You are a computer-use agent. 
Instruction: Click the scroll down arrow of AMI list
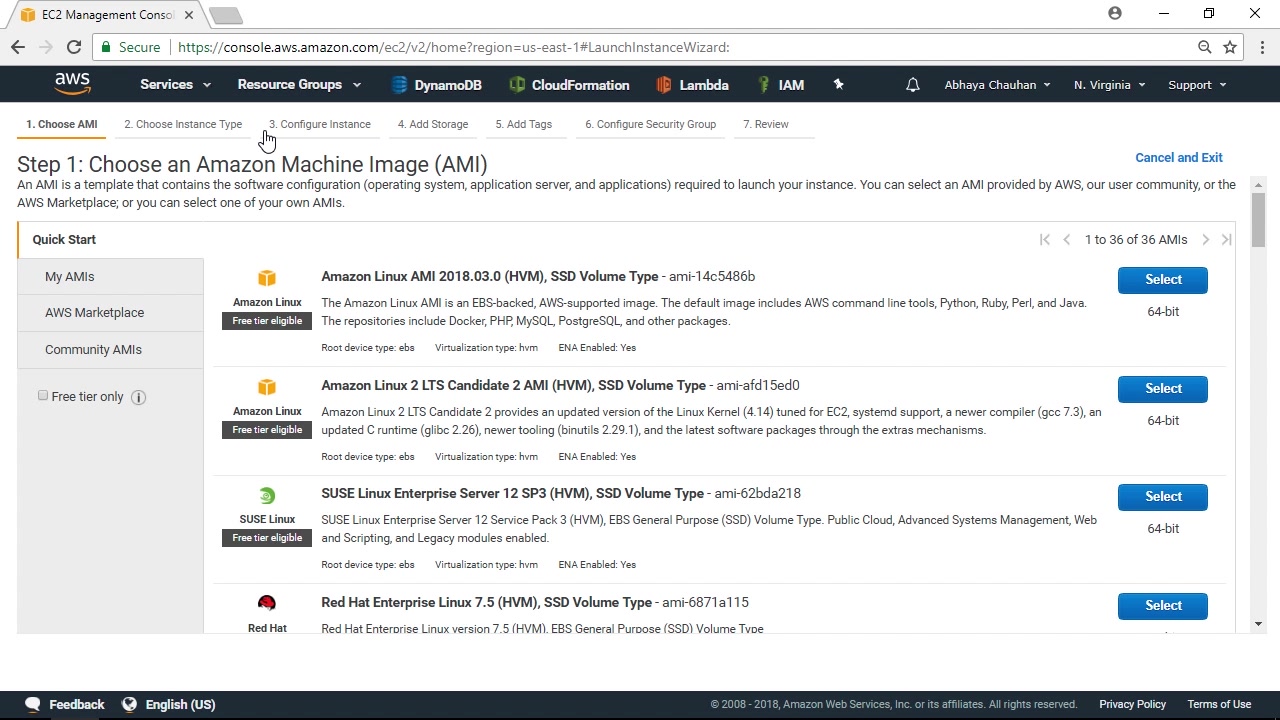(1258, 624)
